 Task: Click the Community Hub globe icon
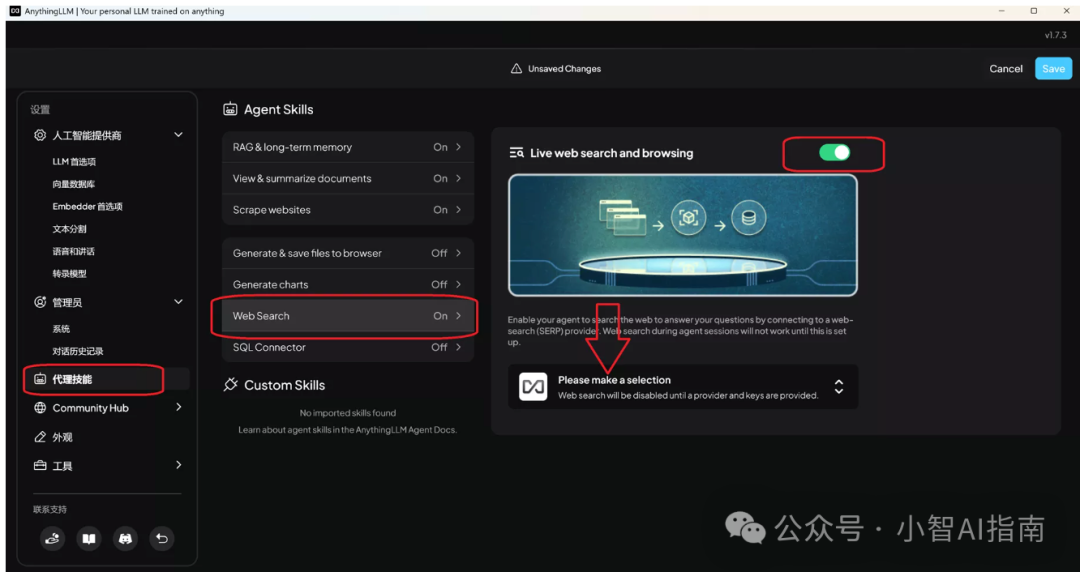coord(40,408)
